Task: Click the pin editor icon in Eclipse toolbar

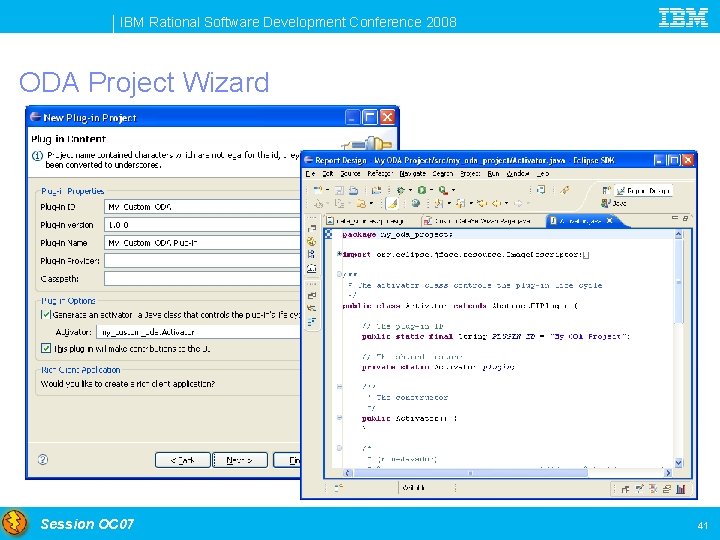Action: [x=565, y=190]
